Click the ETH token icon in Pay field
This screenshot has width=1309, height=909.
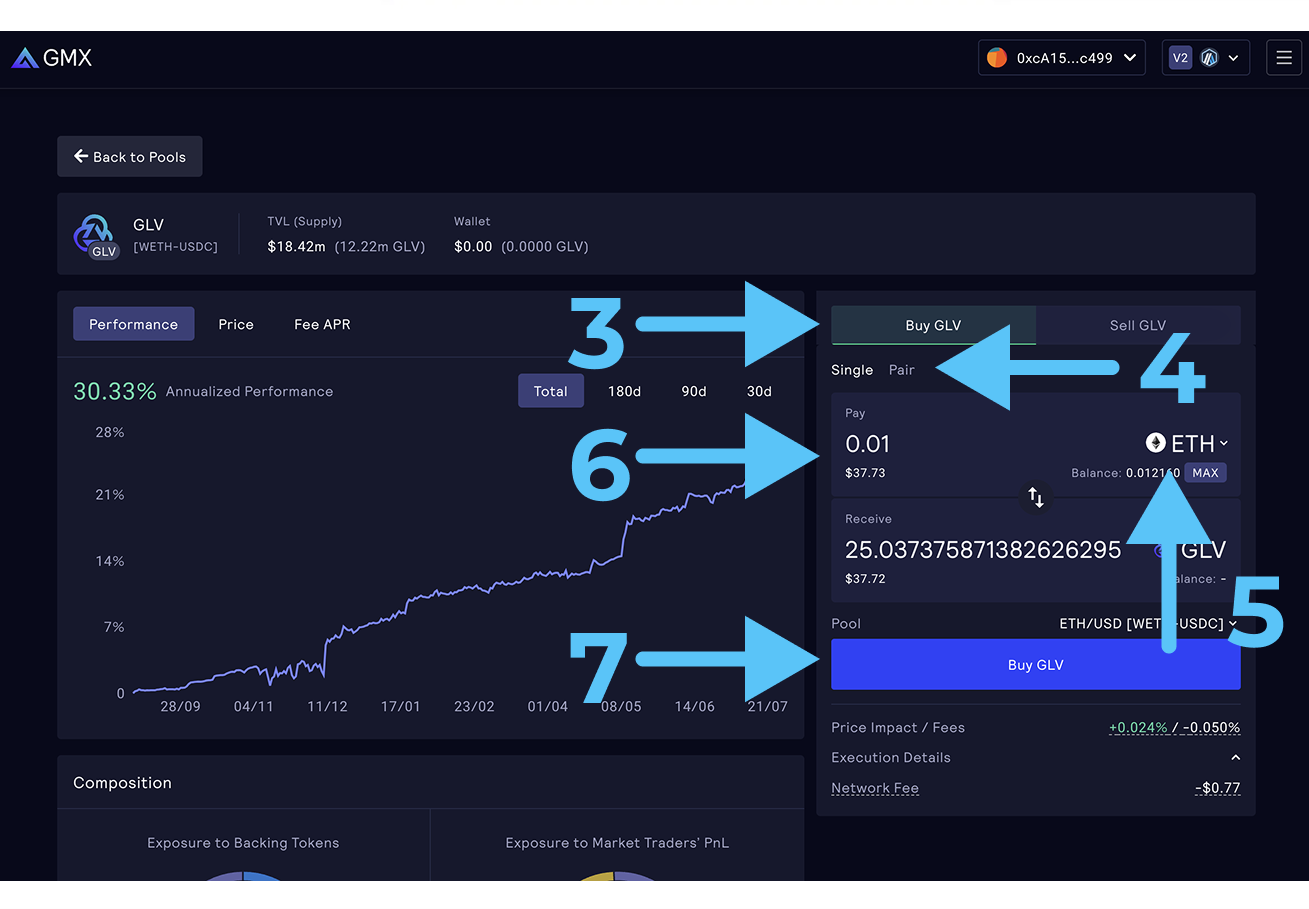(x=1155, y=442)
